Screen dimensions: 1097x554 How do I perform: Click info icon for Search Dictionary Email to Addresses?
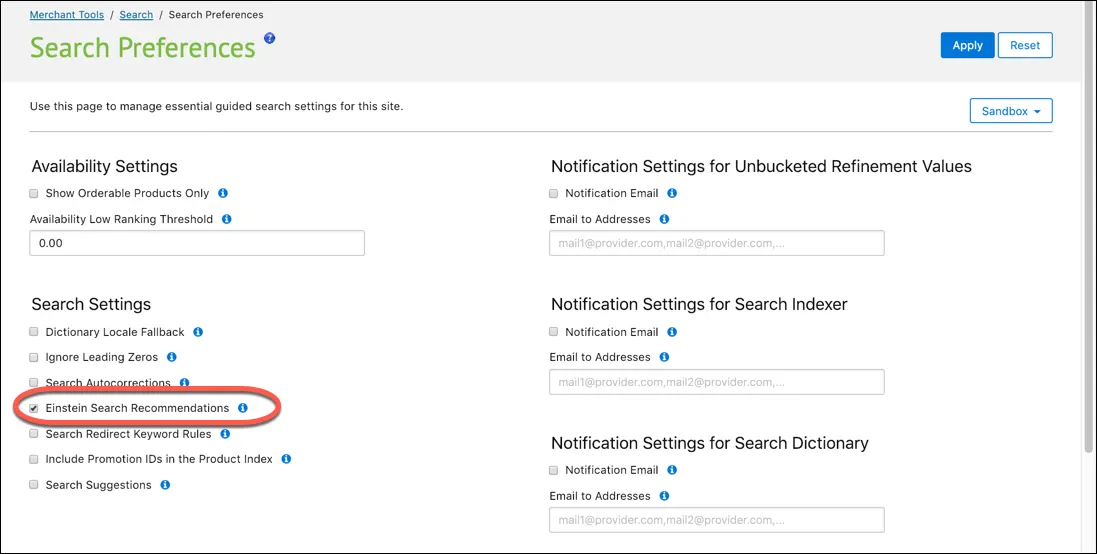click(x=664, y=496)
